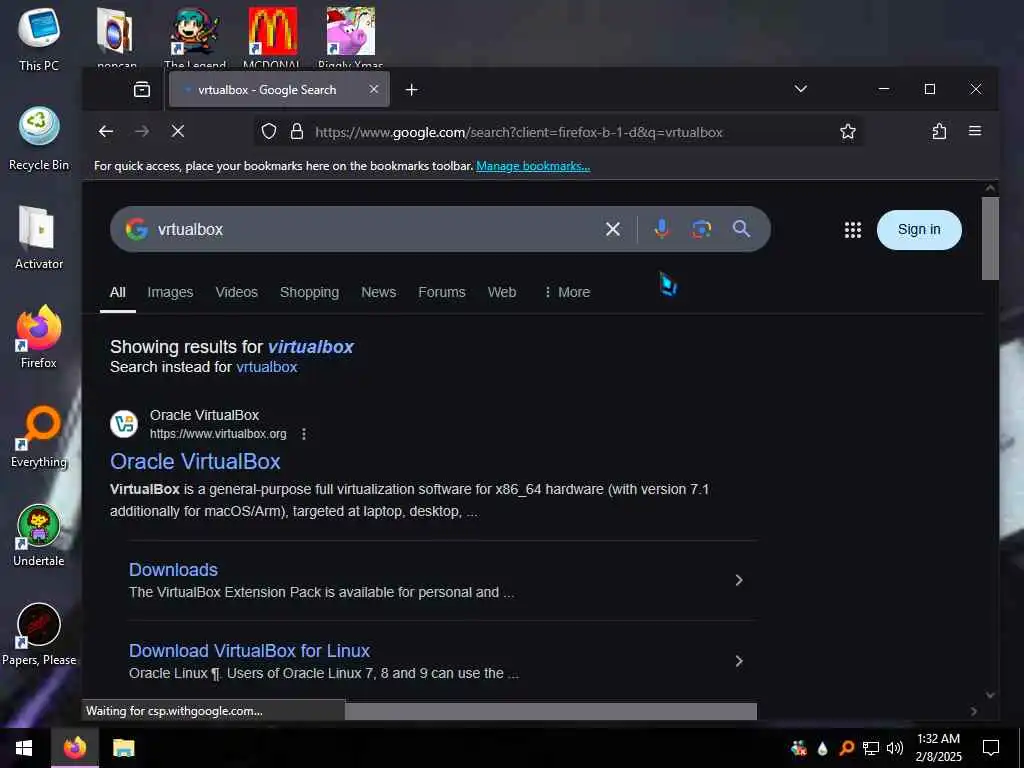Image resolution: width=1024 pixels, height=768 pixels.
Task: Go back to previous page
Action: coord(106,132)
